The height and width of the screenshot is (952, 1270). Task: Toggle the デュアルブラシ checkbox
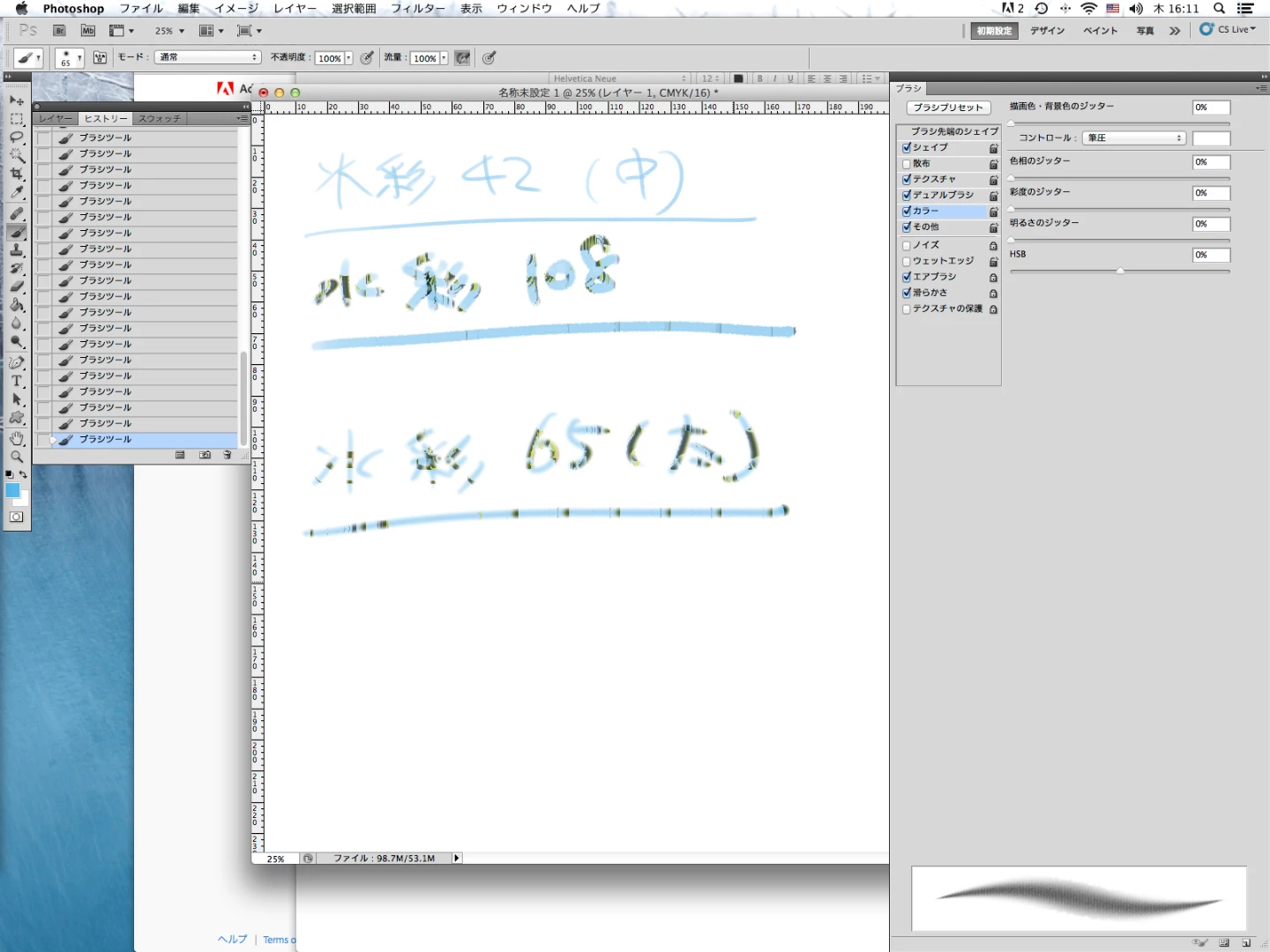point(907,196)
